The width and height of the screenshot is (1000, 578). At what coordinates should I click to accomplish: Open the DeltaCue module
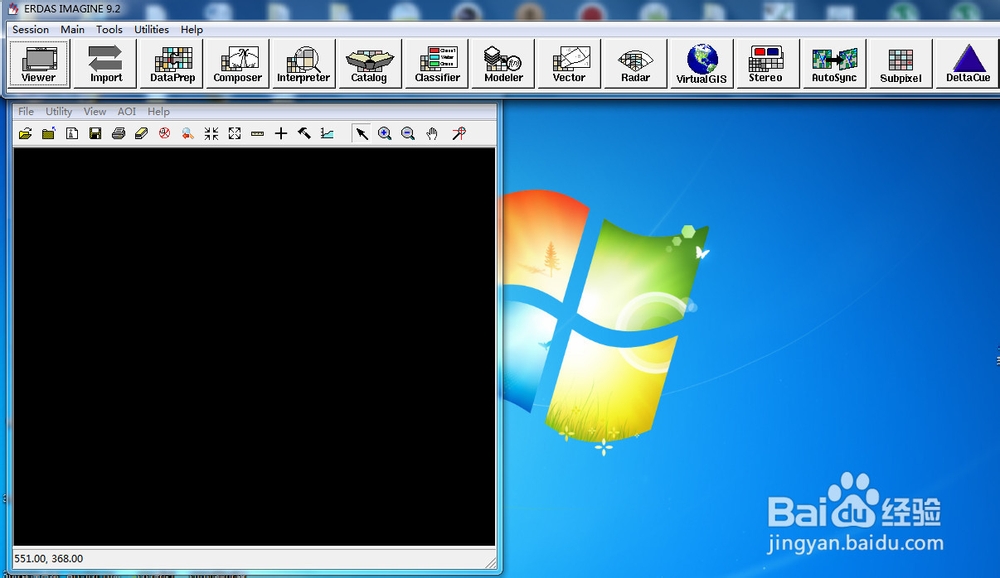(x=967, y=64)
